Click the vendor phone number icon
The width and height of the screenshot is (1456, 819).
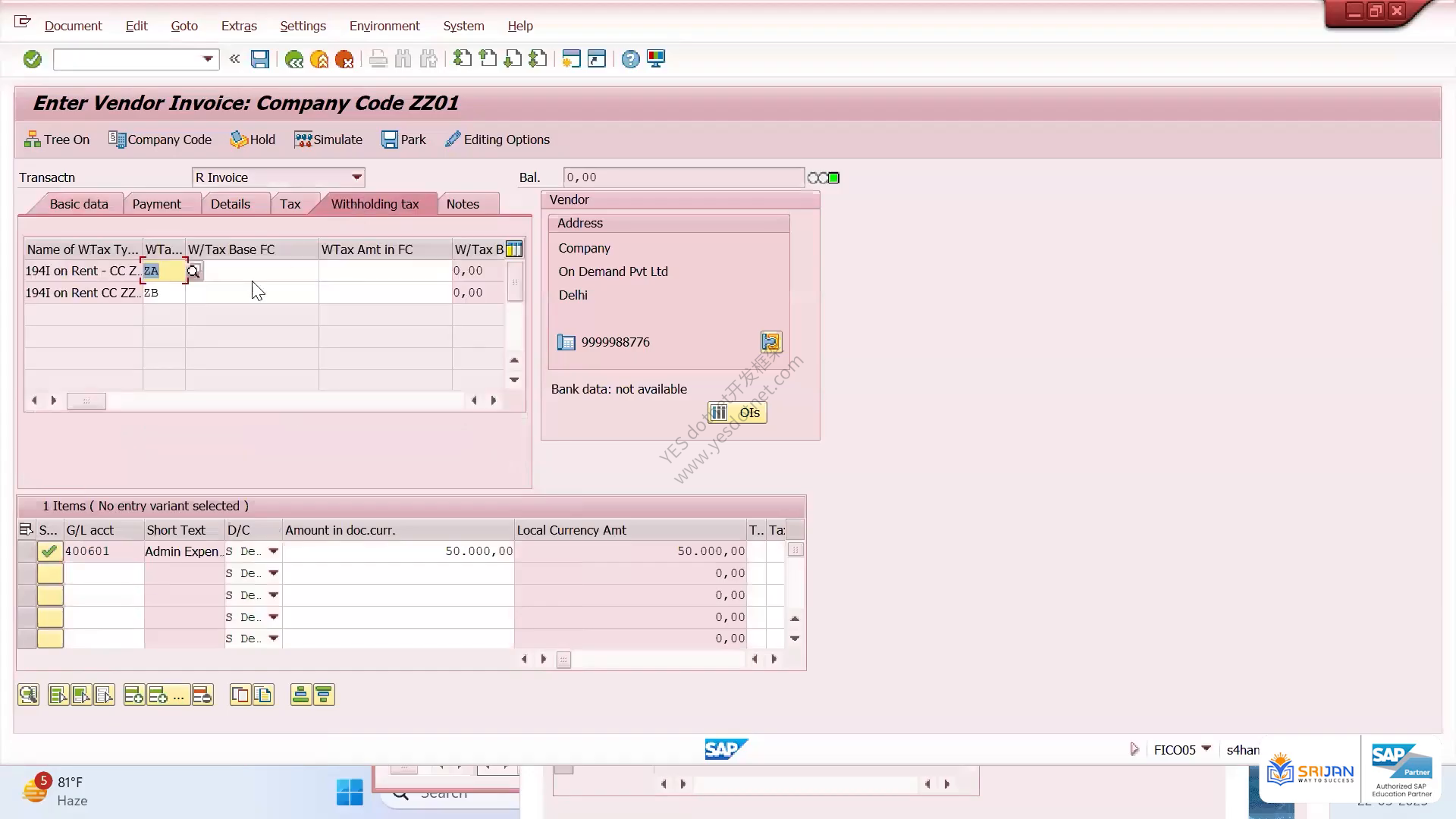[x=566, y=342]
